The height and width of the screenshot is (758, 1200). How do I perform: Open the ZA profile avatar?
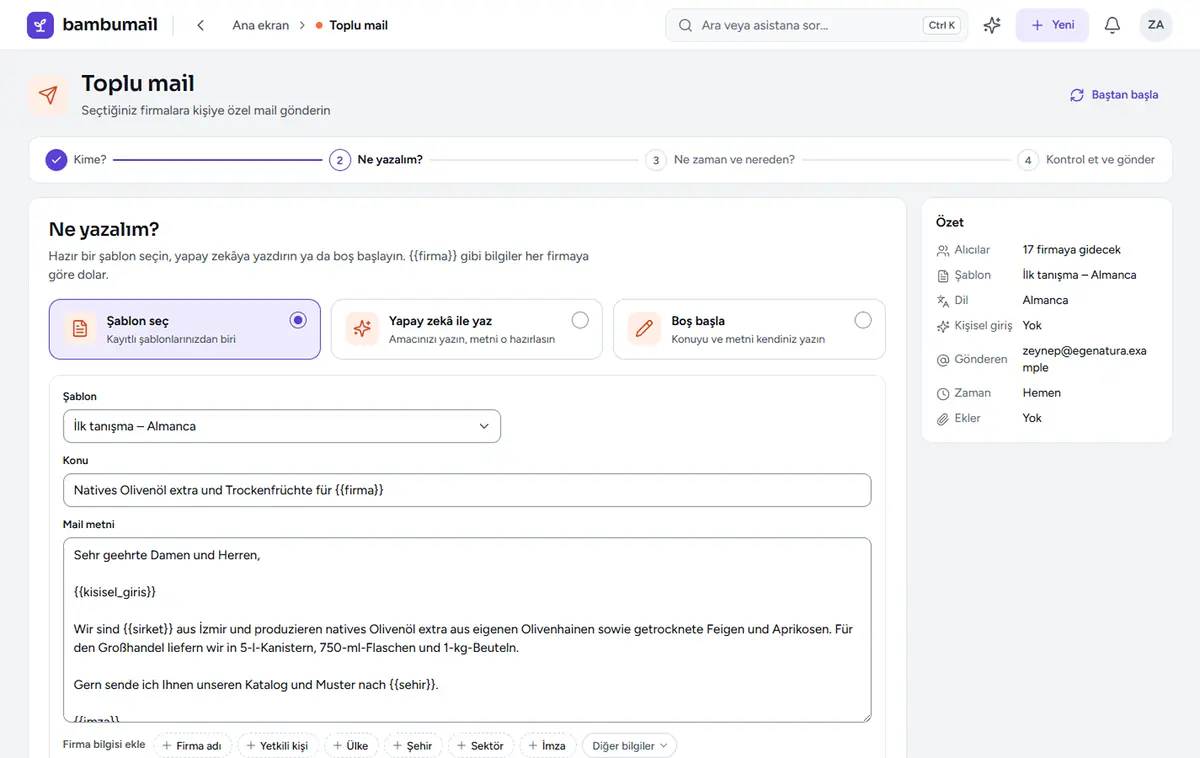coord(1156,25)
